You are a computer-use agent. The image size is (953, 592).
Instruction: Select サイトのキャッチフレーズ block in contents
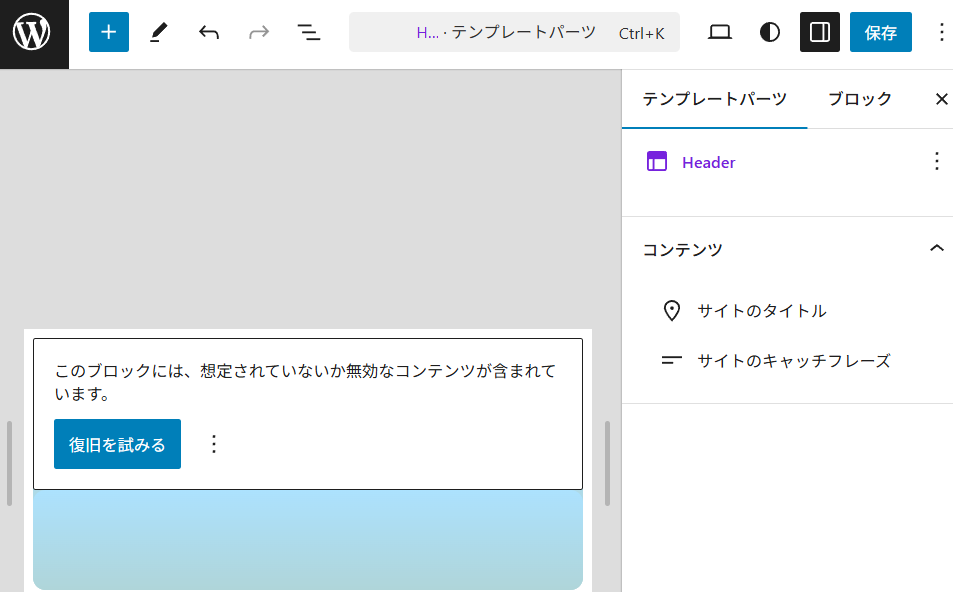coord(793,361)
